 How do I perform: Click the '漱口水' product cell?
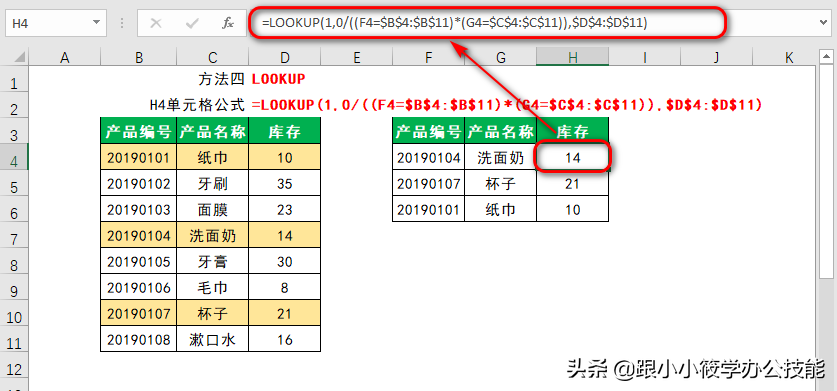[x=212, y=339]
